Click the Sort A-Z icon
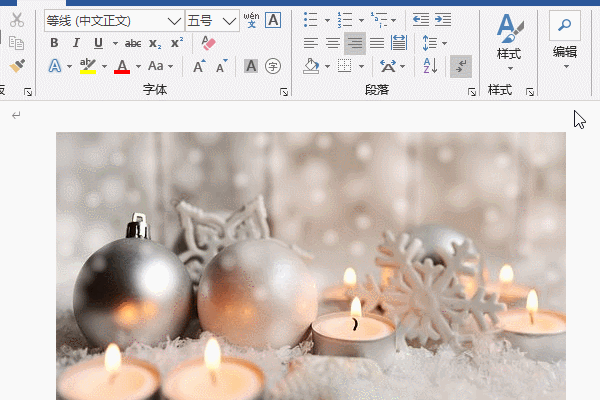This screenshot has height=400, width=600. point(430,66)
